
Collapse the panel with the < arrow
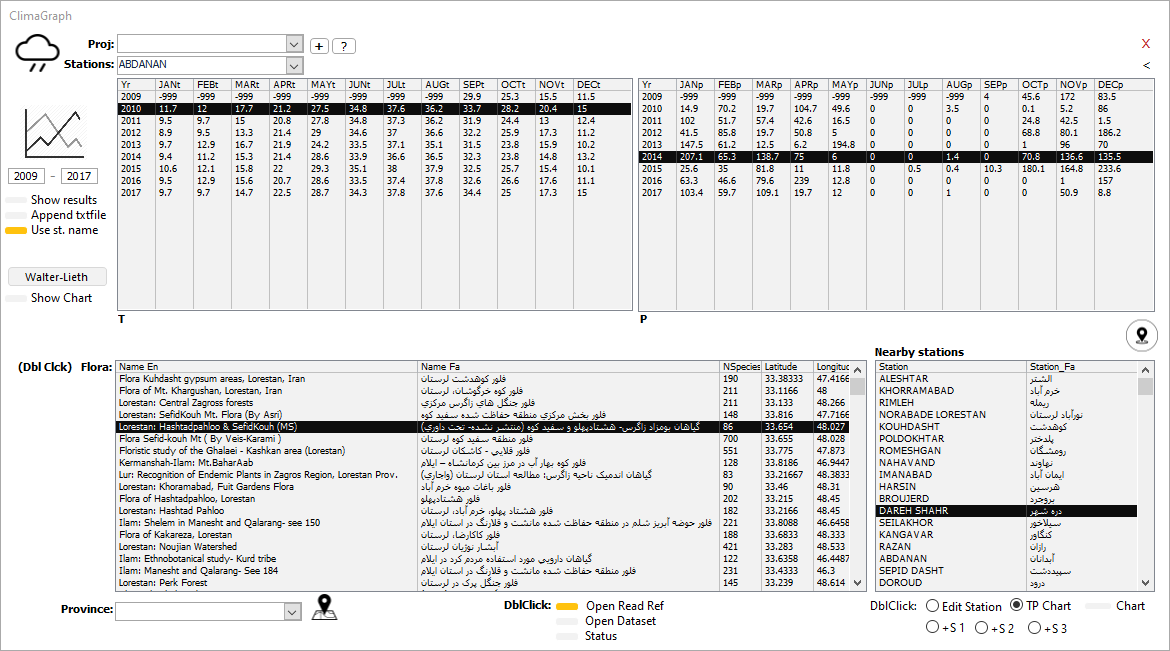(x=1146, y=66)
